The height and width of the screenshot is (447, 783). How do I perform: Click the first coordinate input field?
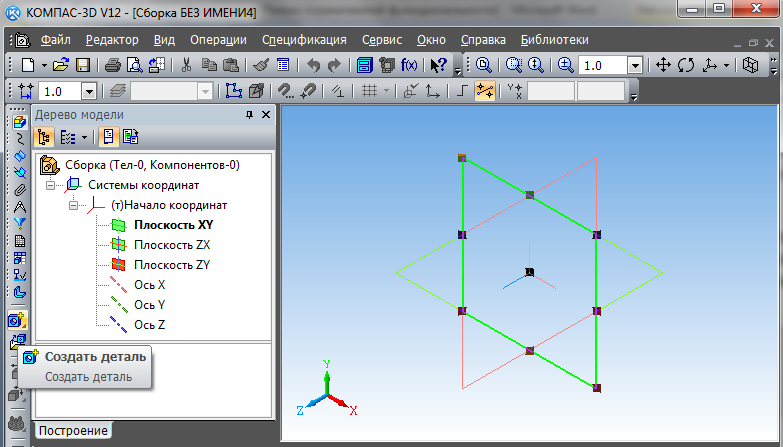pyautogui.click(x=551, y=91)
